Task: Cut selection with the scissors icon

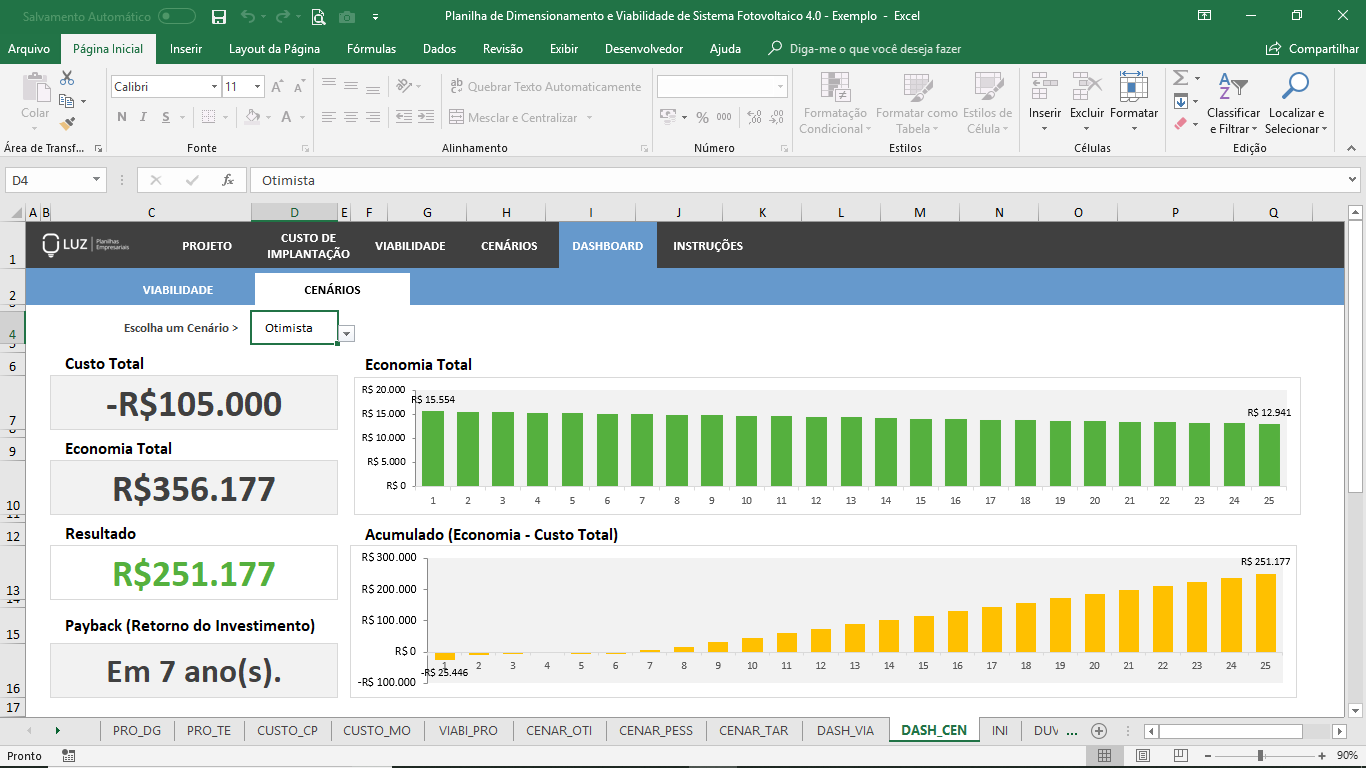Action: [x=67, y=78]
